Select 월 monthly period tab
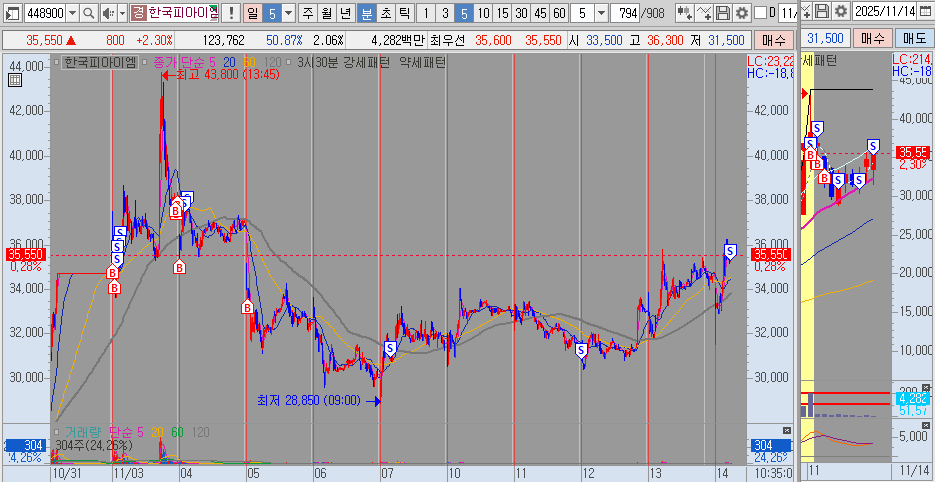935x482 pixels. [327, 13]
